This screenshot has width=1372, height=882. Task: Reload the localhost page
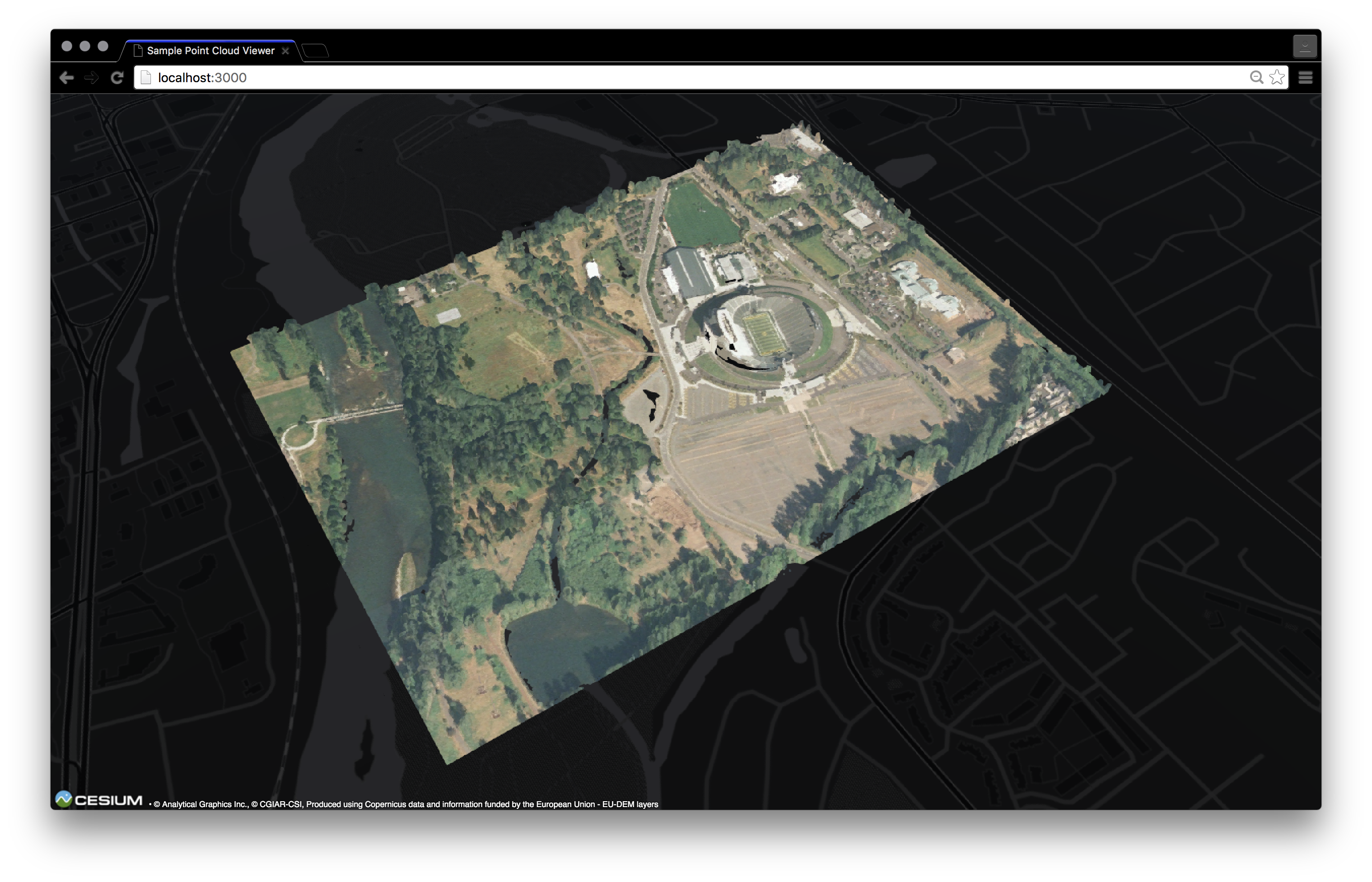click(x=117, y=77)
